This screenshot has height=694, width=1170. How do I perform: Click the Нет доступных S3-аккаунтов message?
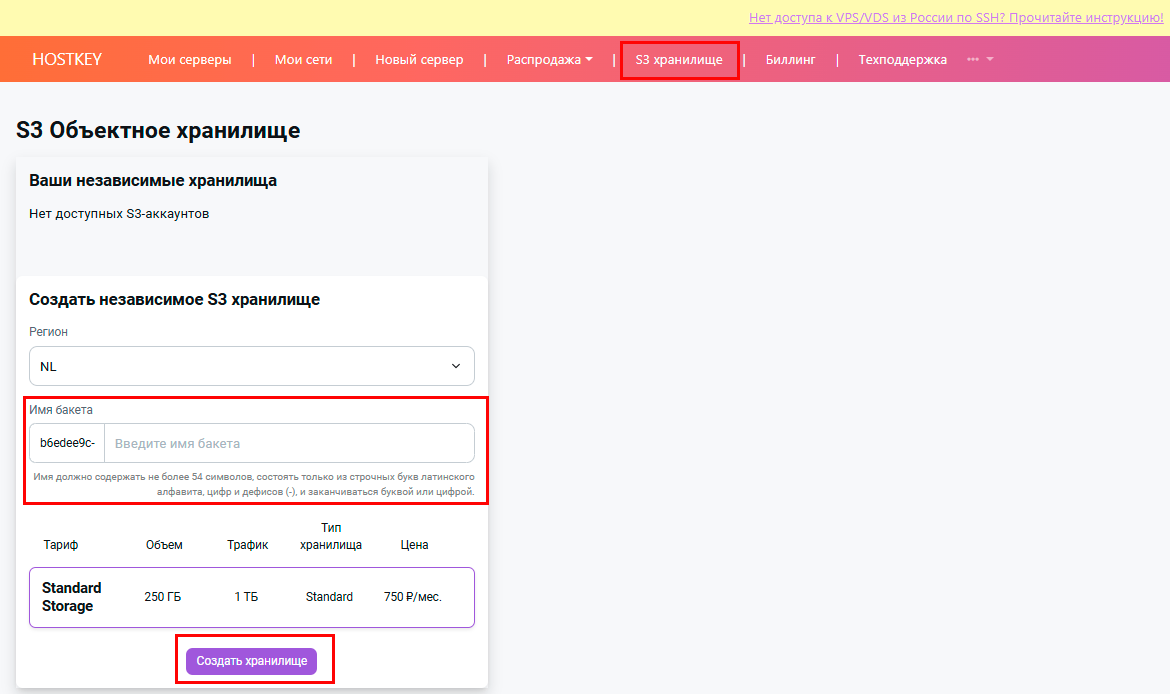(x=119, y=213)
